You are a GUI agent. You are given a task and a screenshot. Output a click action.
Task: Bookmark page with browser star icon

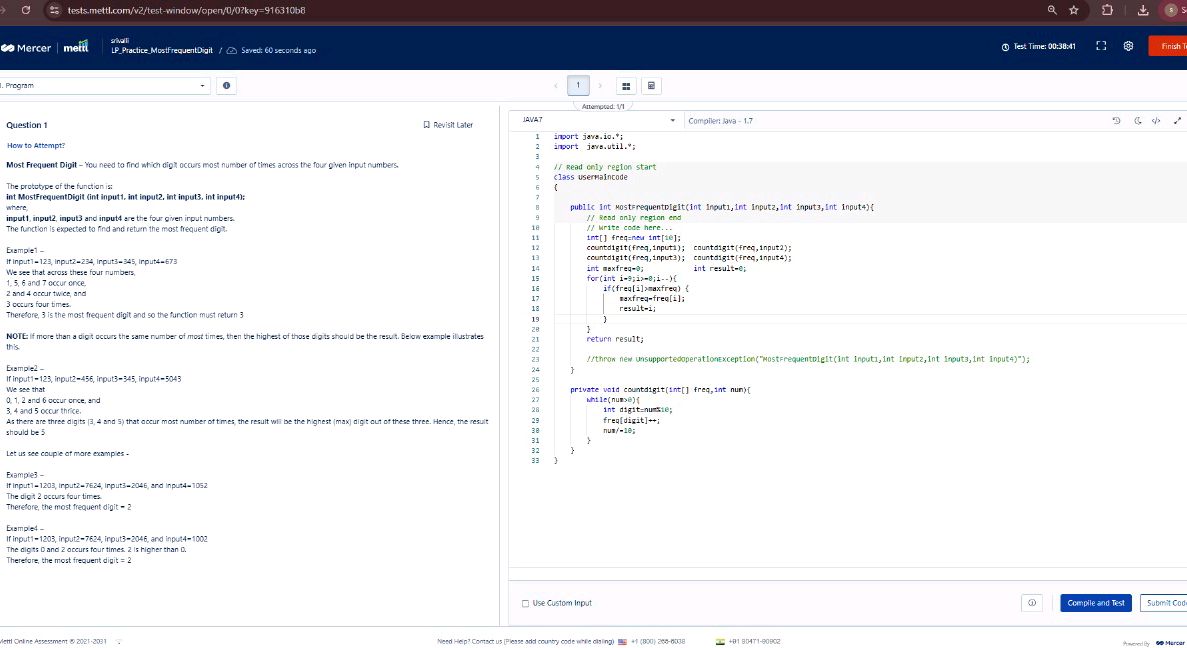click(x=1073, y=10)
